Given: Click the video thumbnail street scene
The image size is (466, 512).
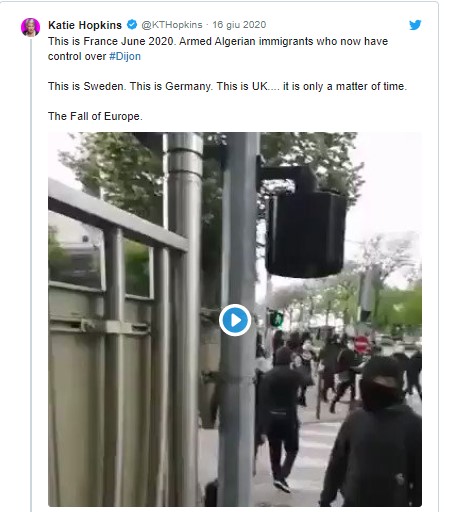Looking at the screenshot, I should [235, 319].
